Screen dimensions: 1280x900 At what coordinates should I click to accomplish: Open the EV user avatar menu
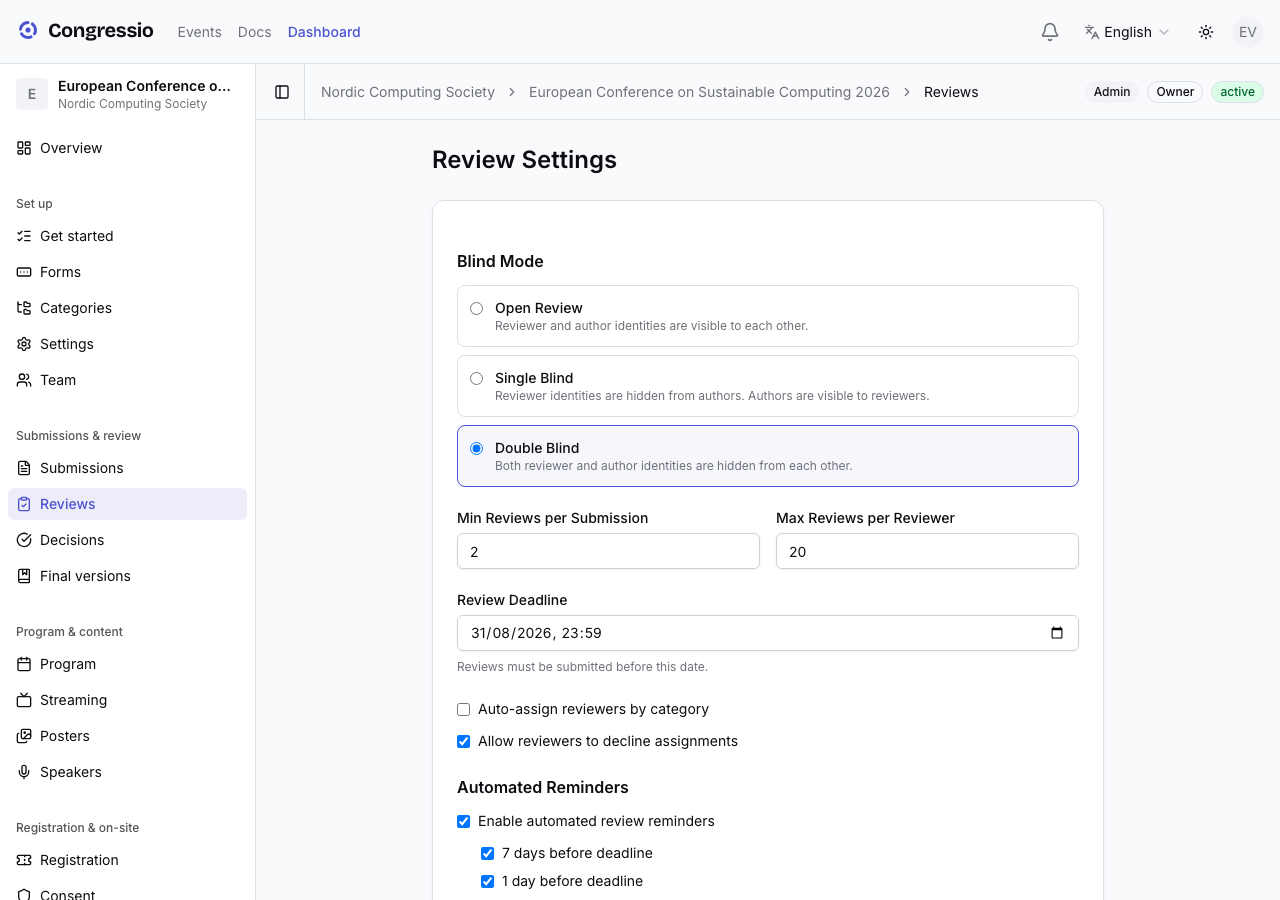pyautogui.click(x=1248, y=32)
